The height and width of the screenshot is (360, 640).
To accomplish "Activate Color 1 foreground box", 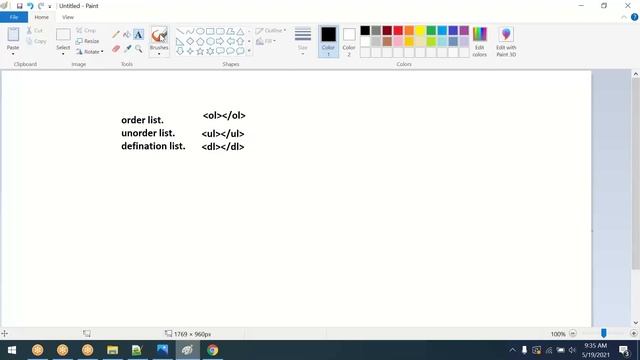I will coord(328,41).
